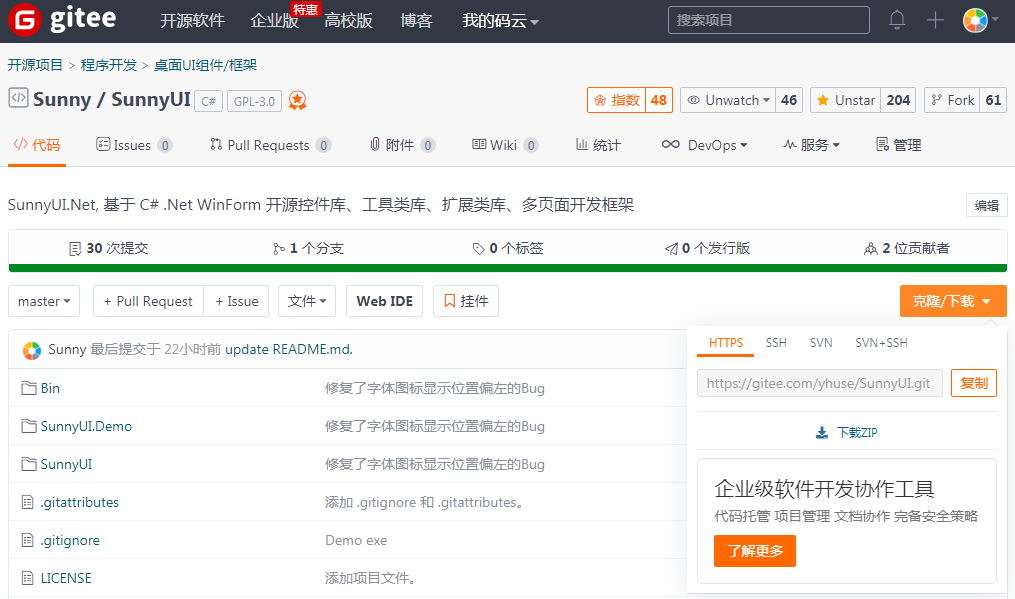Image resolution: width=1015 pixels, height=599 pixels.
Task: Toggle the 克隆/下载 dropdown button
Action: 953,301
